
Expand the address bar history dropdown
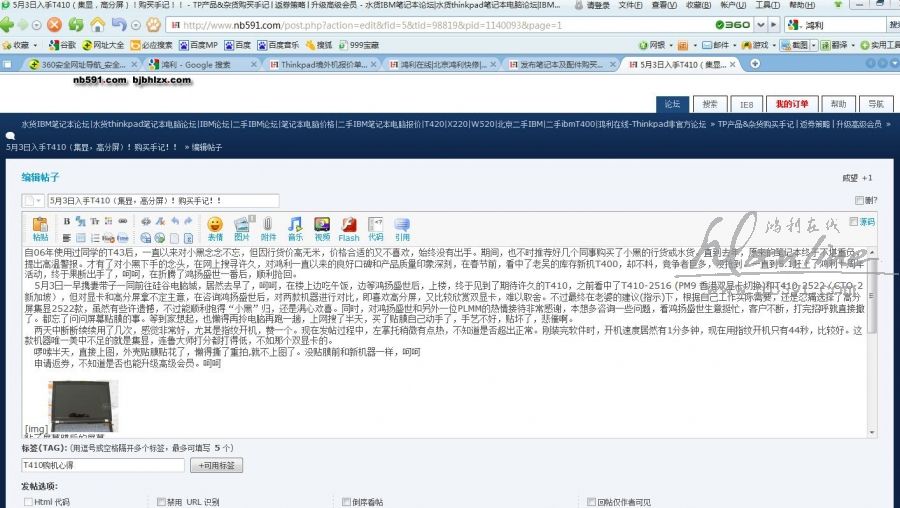761,25
